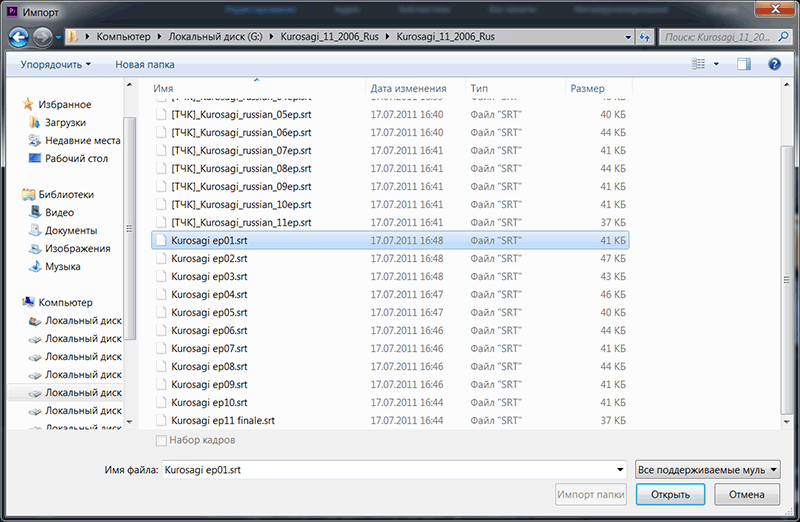The image size is (800, 522).
Task: Close the Импорт dialog window
Action: 775,9
